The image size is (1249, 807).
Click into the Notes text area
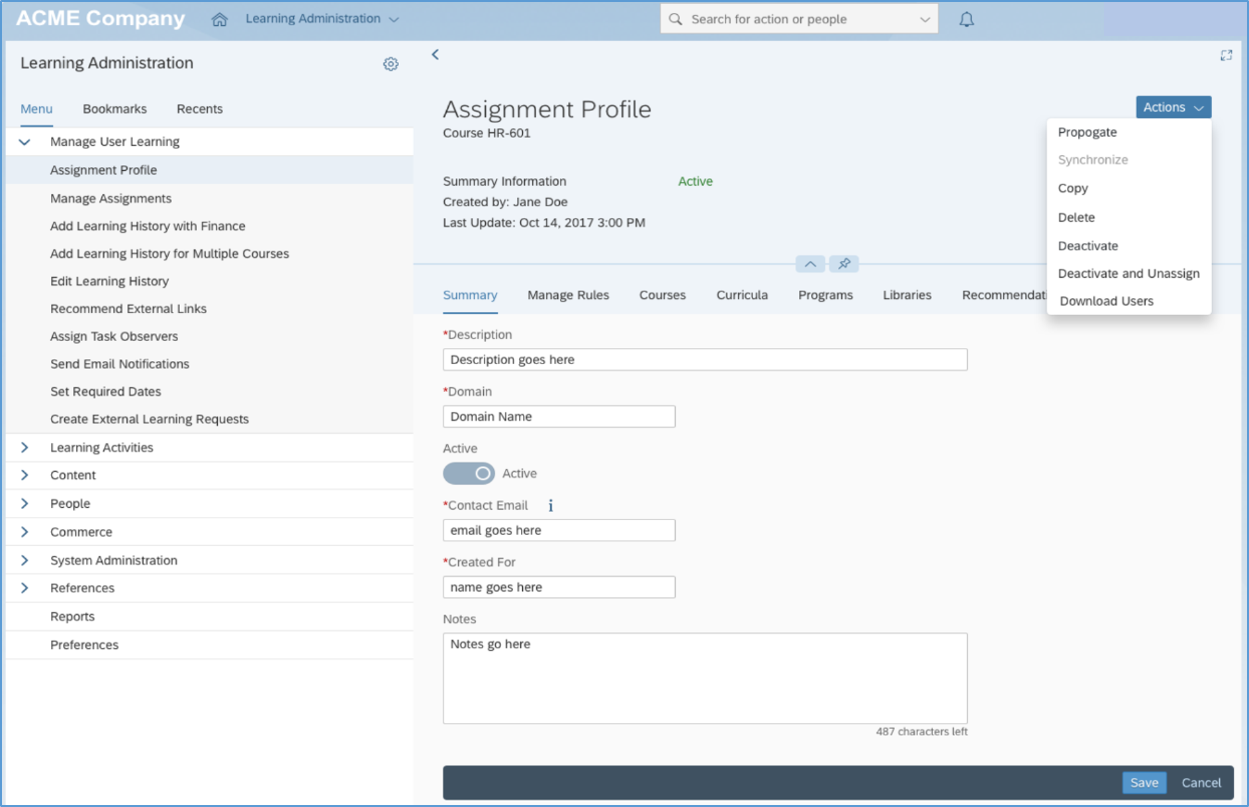[704, 678]
